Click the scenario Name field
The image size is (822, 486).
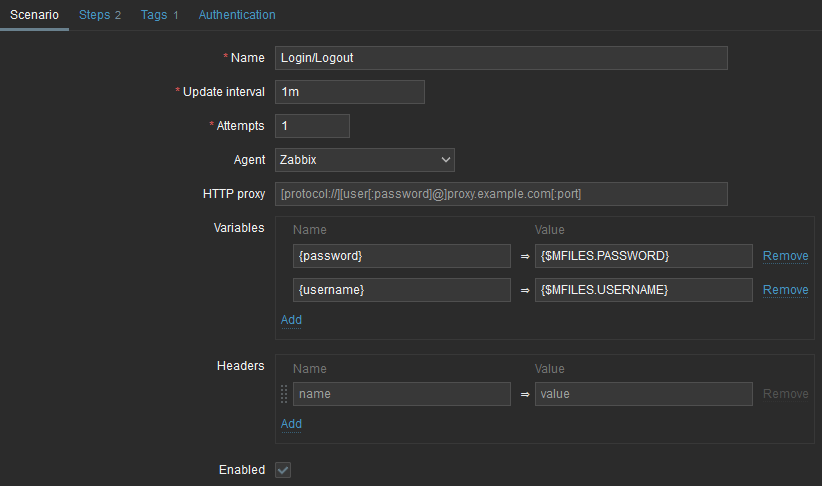click(x=500, y=58)
